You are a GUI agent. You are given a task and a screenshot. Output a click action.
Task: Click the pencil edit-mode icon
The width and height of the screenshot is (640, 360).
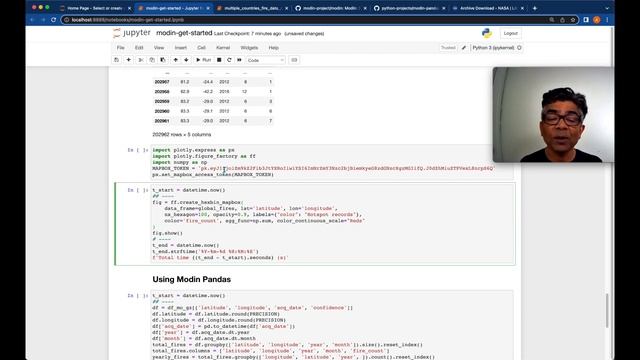[x=464, y=48]
